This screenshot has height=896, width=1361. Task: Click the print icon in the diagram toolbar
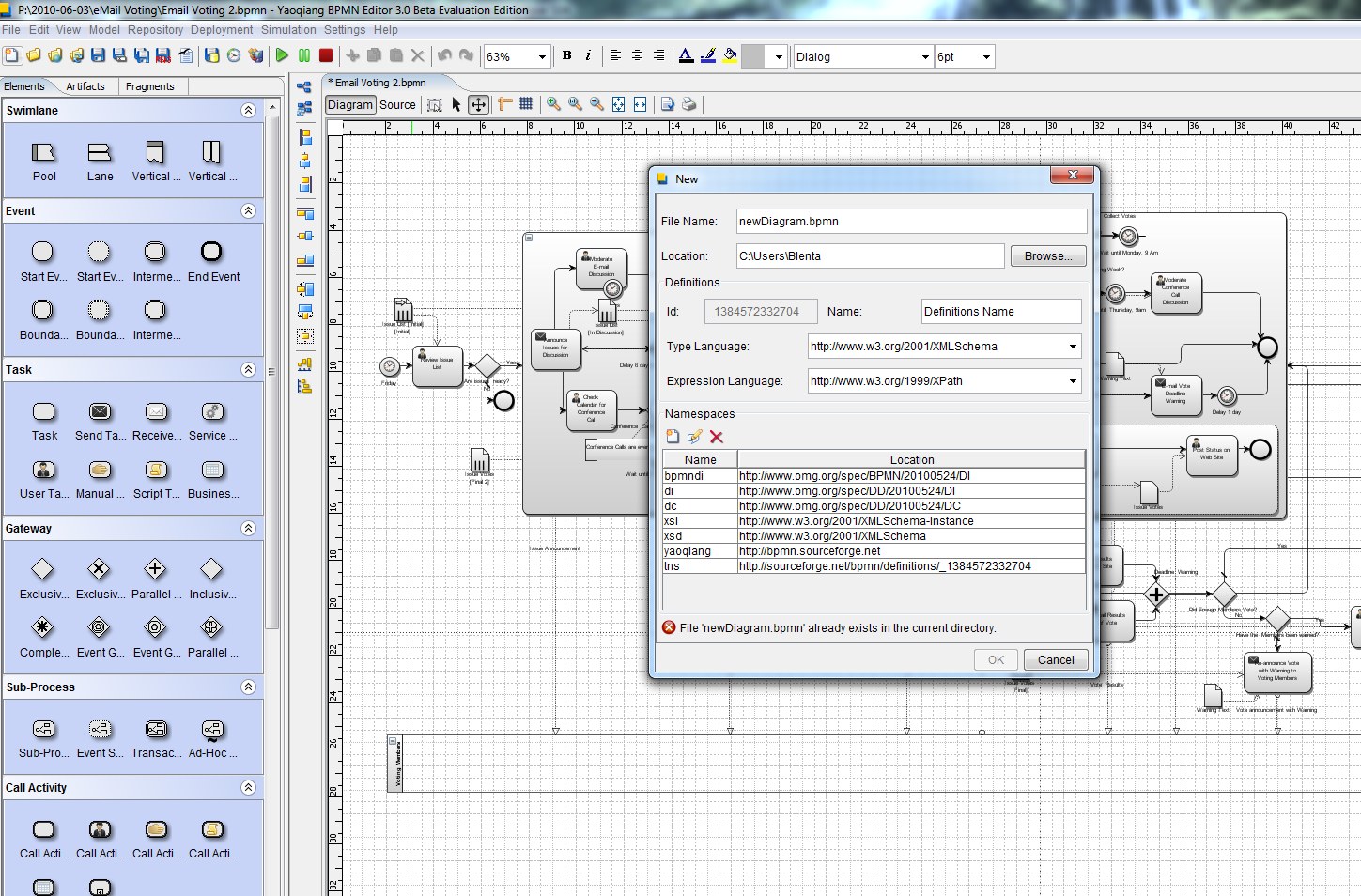coord(688,104)
